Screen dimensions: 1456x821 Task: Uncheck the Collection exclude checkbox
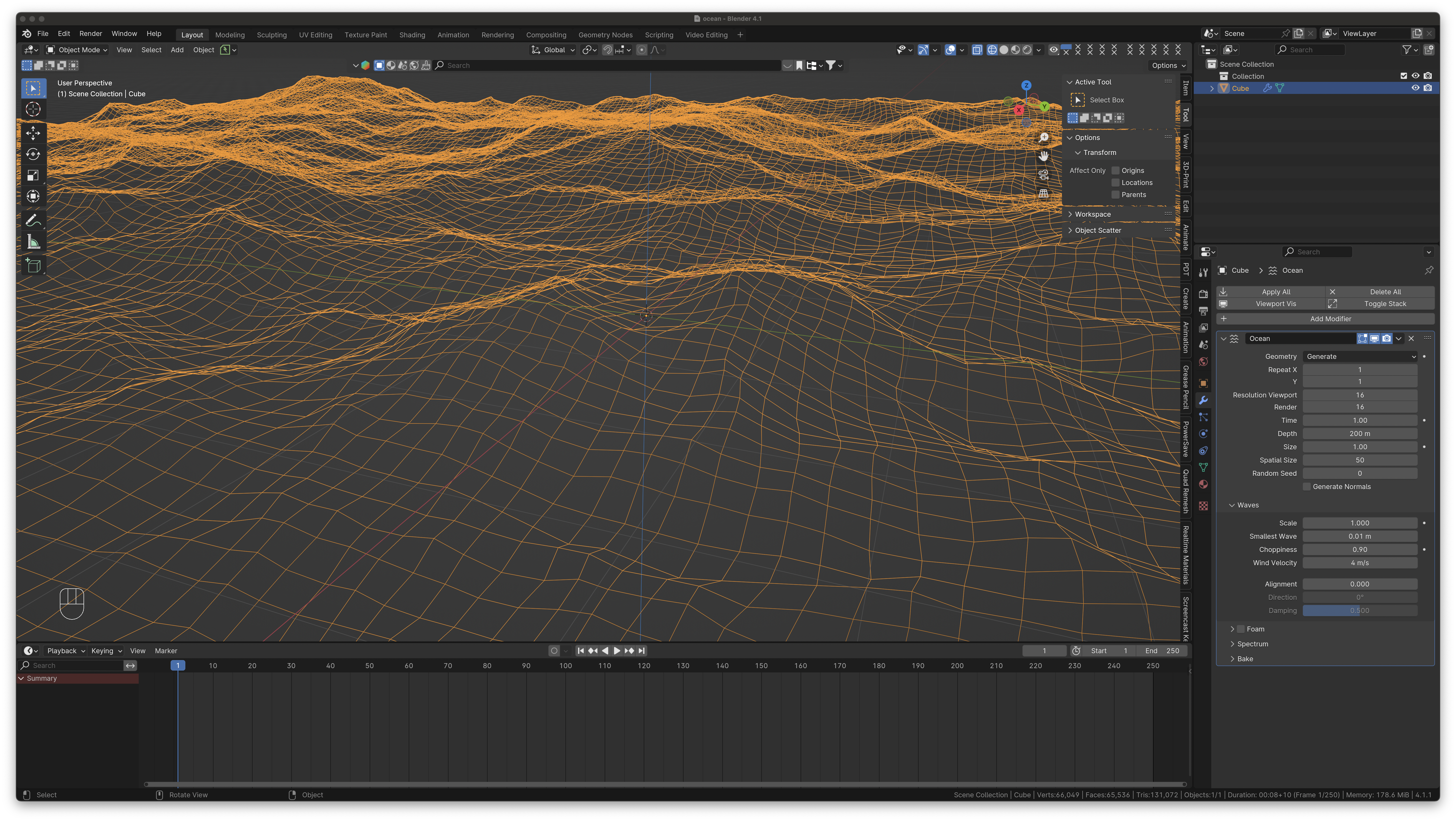(1404, 76)
